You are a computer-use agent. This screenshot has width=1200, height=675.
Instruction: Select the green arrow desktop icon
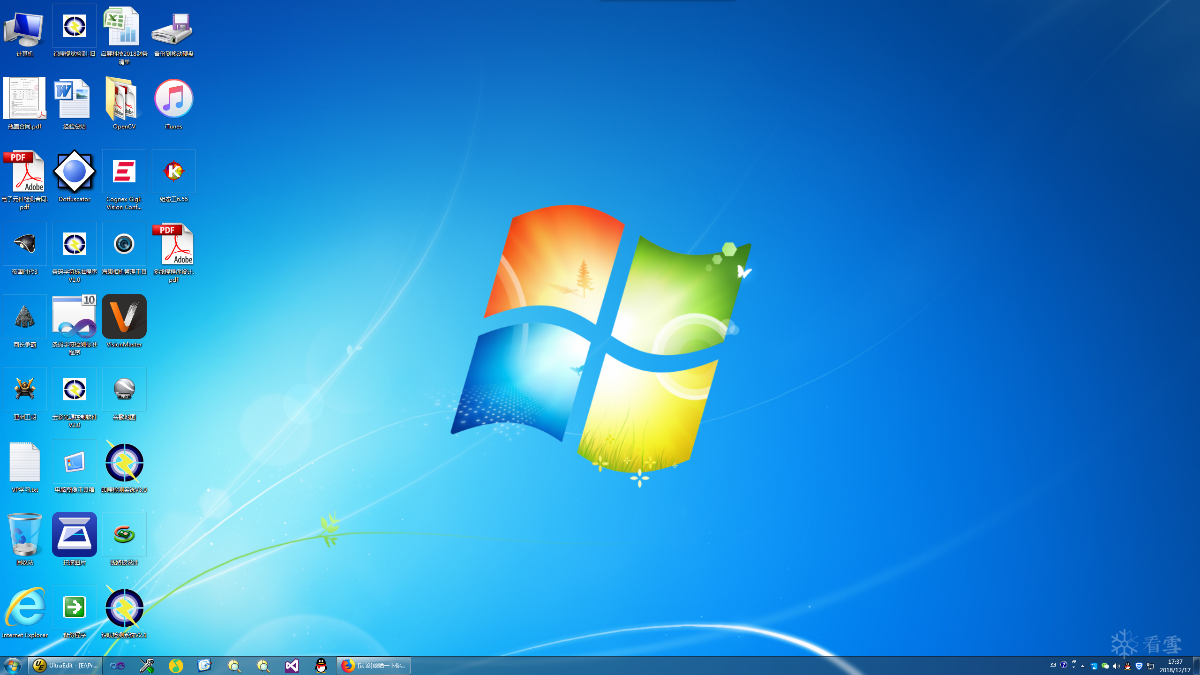tap(74, 612)
